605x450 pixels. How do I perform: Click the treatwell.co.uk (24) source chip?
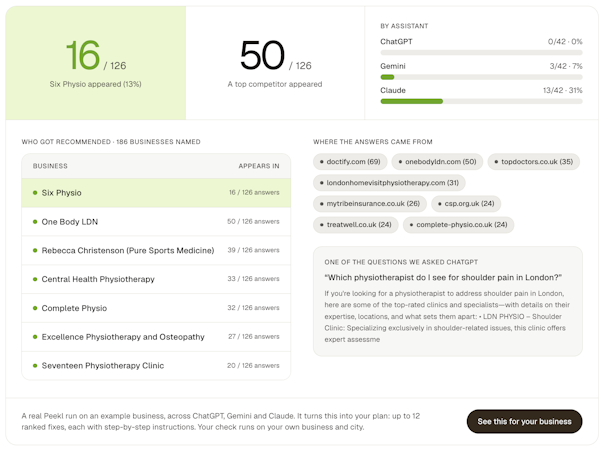pyautogui.click(x=356, y=225)
